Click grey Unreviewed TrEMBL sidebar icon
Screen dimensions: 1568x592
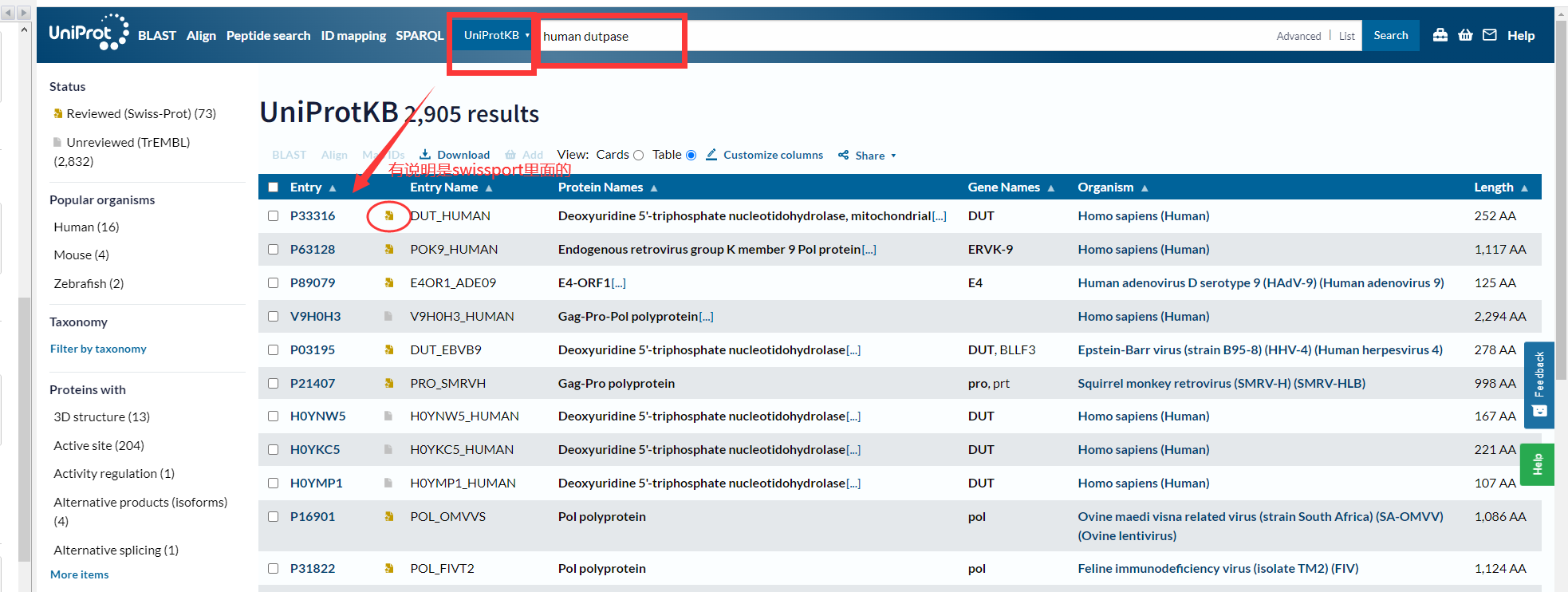click(x=57, y=142)
